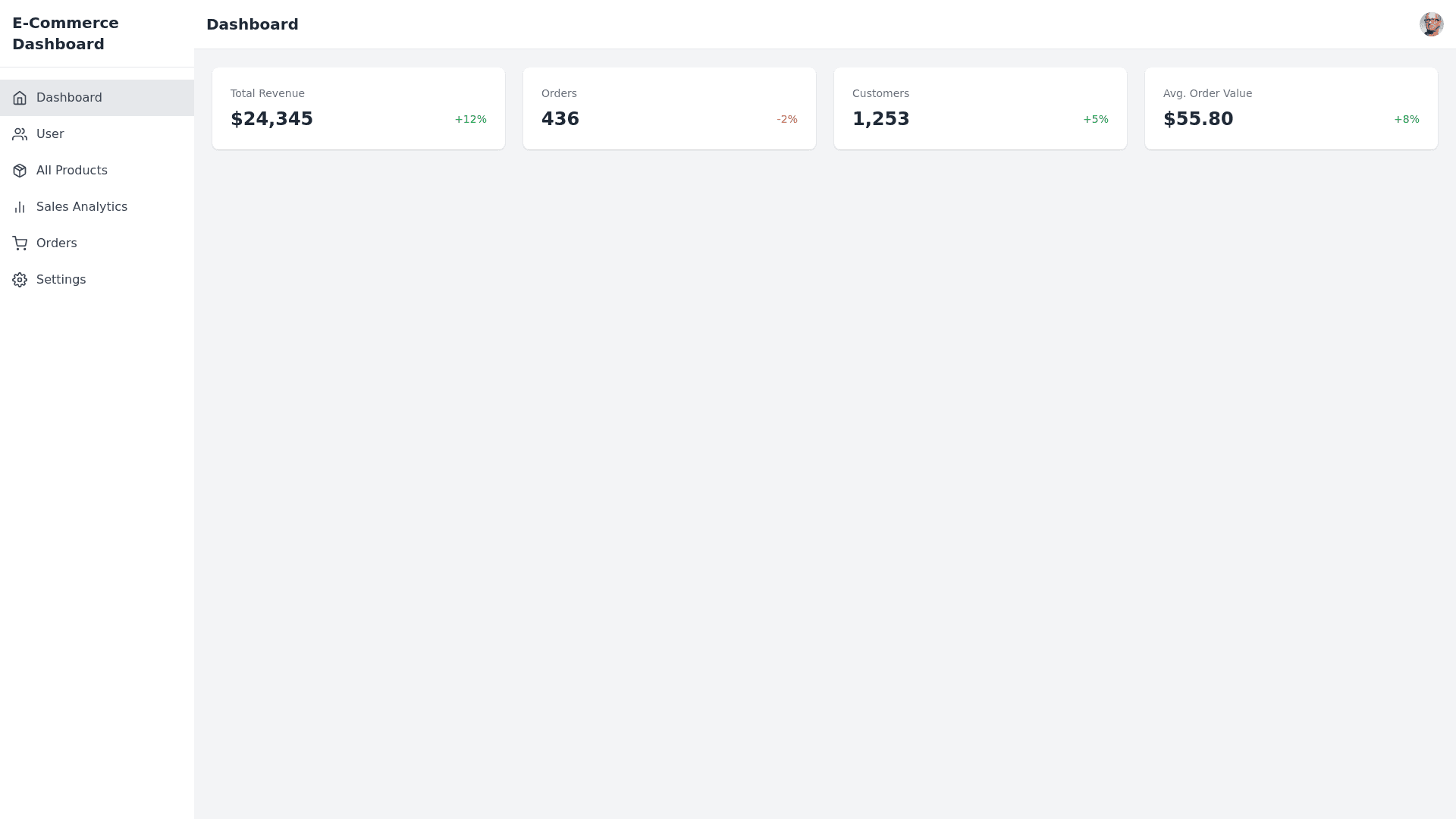Viewport: 1456px width, 819px height.
Task: Go to the User menu item
Action: click(x=50, y=134)
